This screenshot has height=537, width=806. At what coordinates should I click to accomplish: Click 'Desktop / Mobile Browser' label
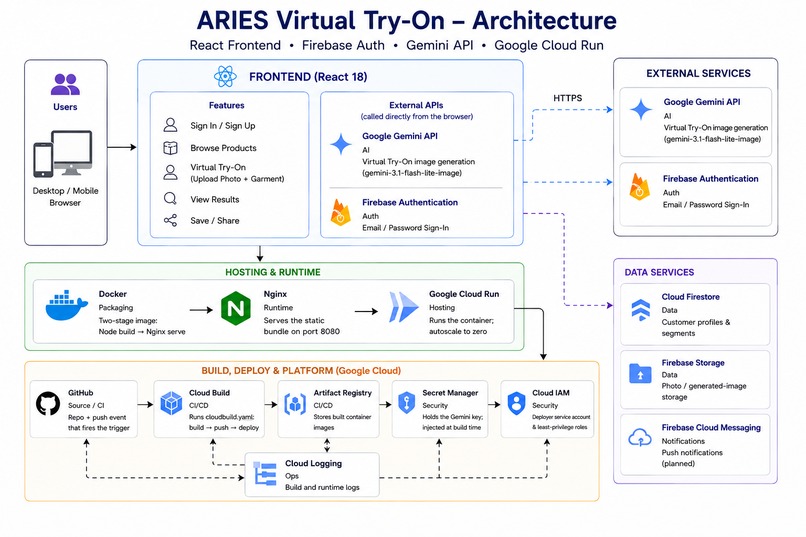click(x=65, y=197)
